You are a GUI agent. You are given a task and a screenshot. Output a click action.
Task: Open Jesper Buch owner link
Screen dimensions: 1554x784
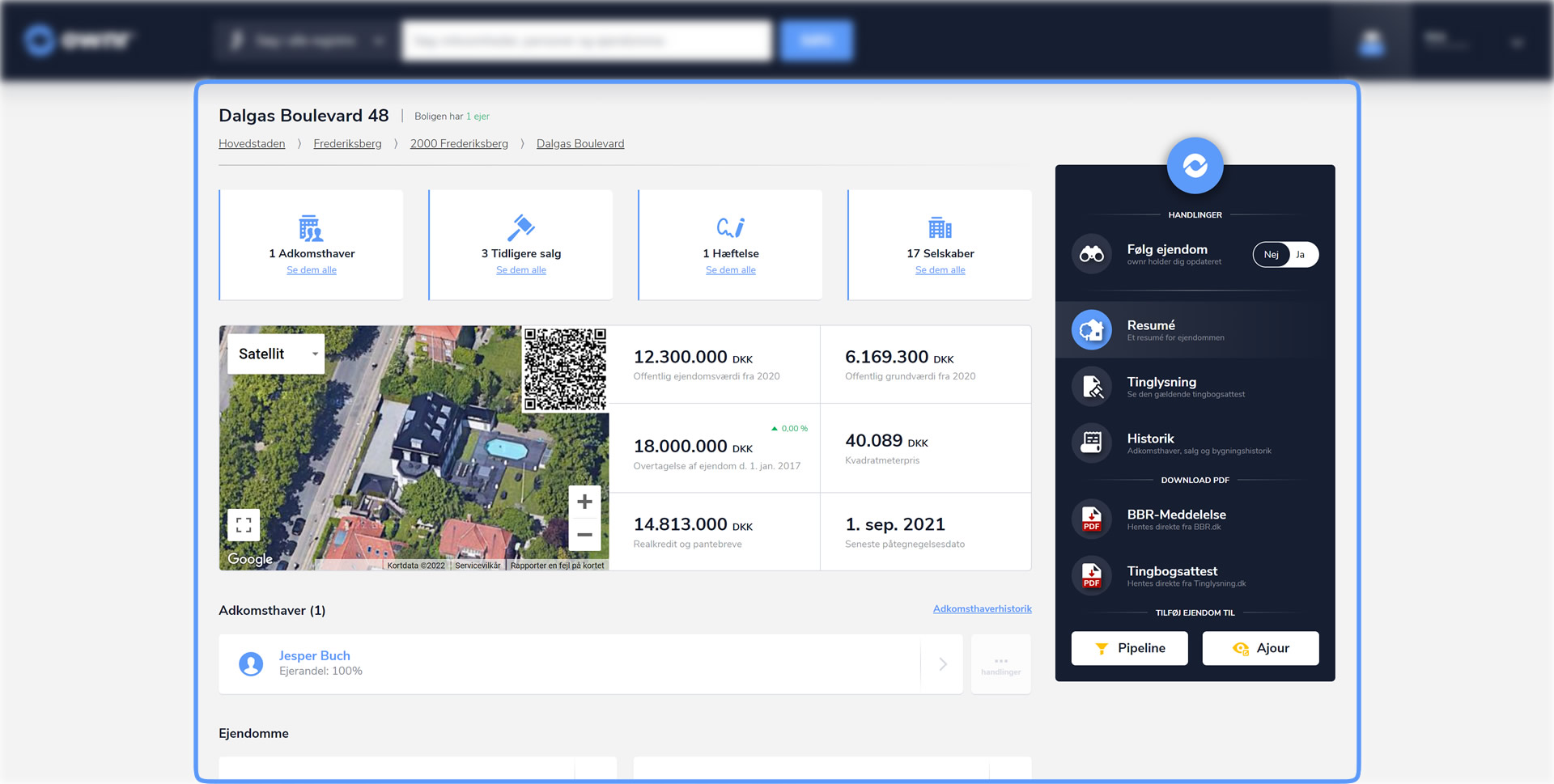coord(314,656)
